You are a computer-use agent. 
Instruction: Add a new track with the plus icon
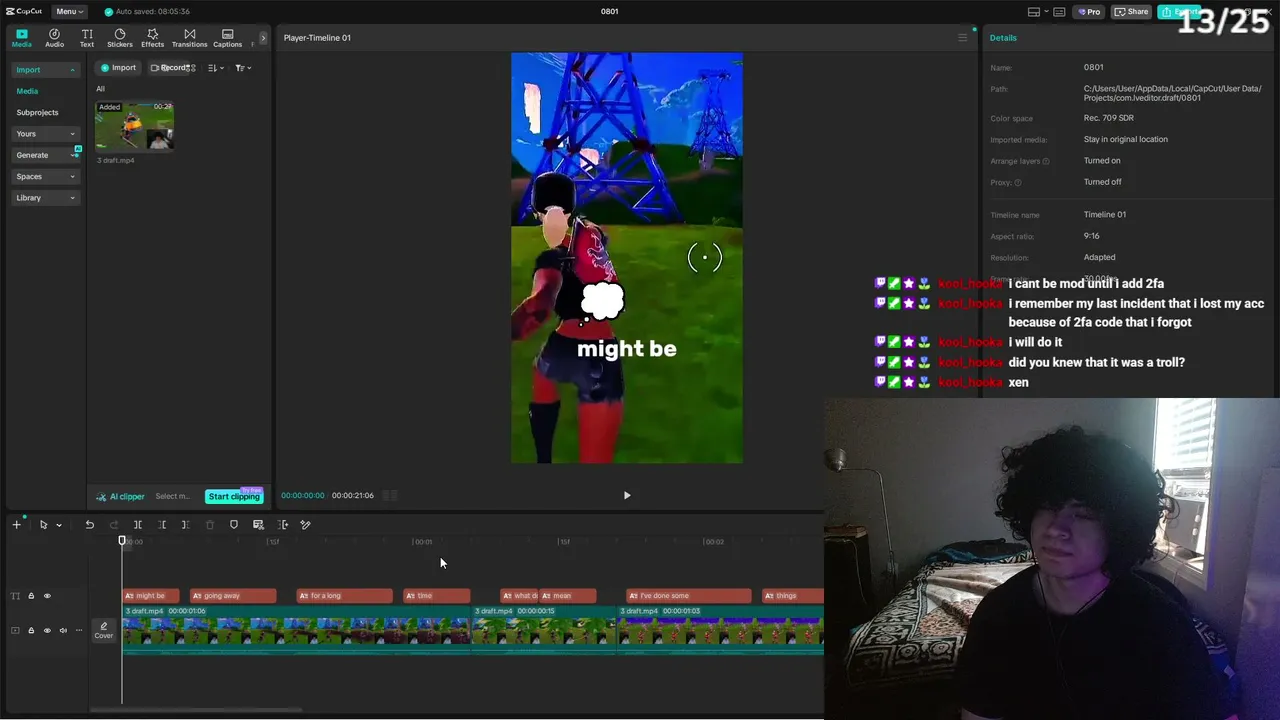point(16,524)
